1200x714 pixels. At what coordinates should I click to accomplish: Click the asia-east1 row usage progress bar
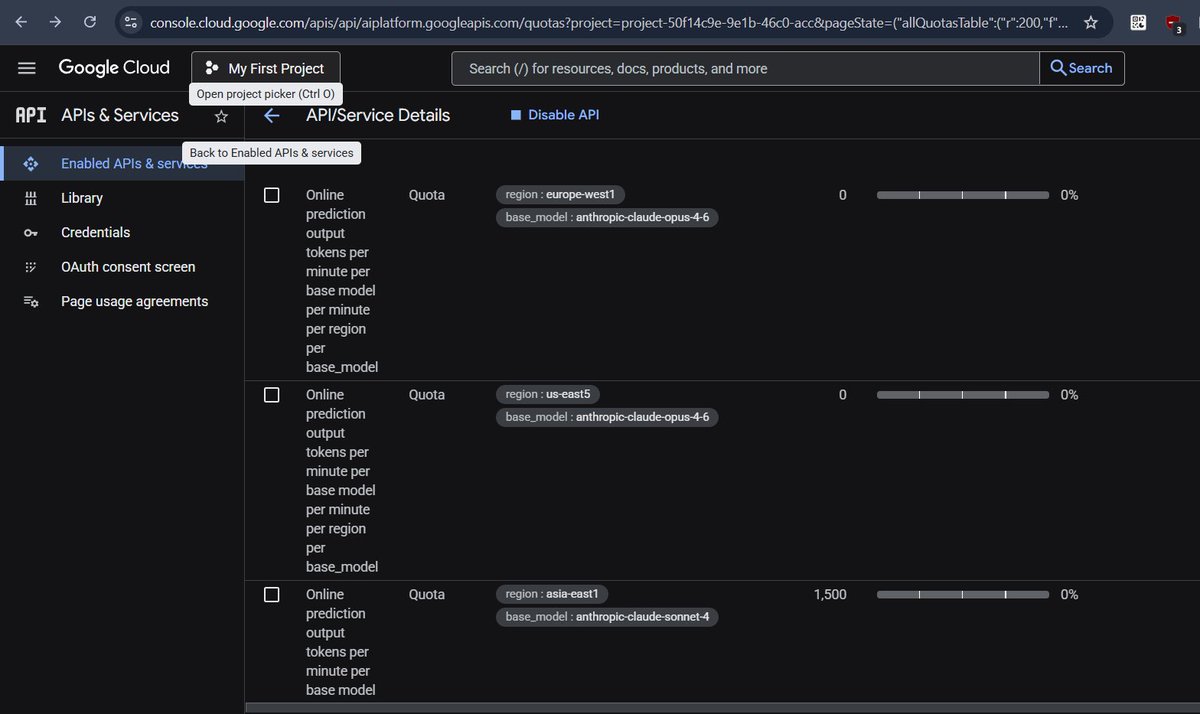963,595
